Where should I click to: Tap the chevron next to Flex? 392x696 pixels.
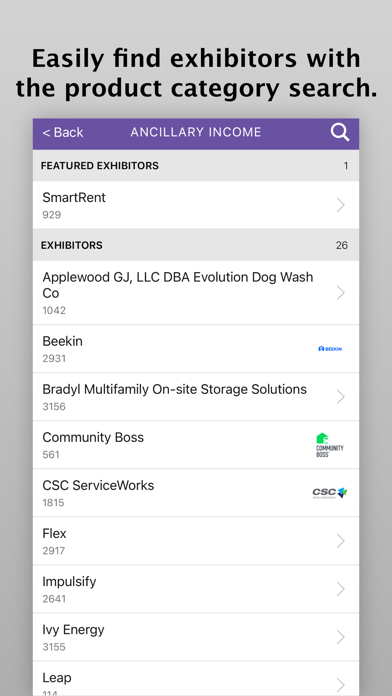341,541
